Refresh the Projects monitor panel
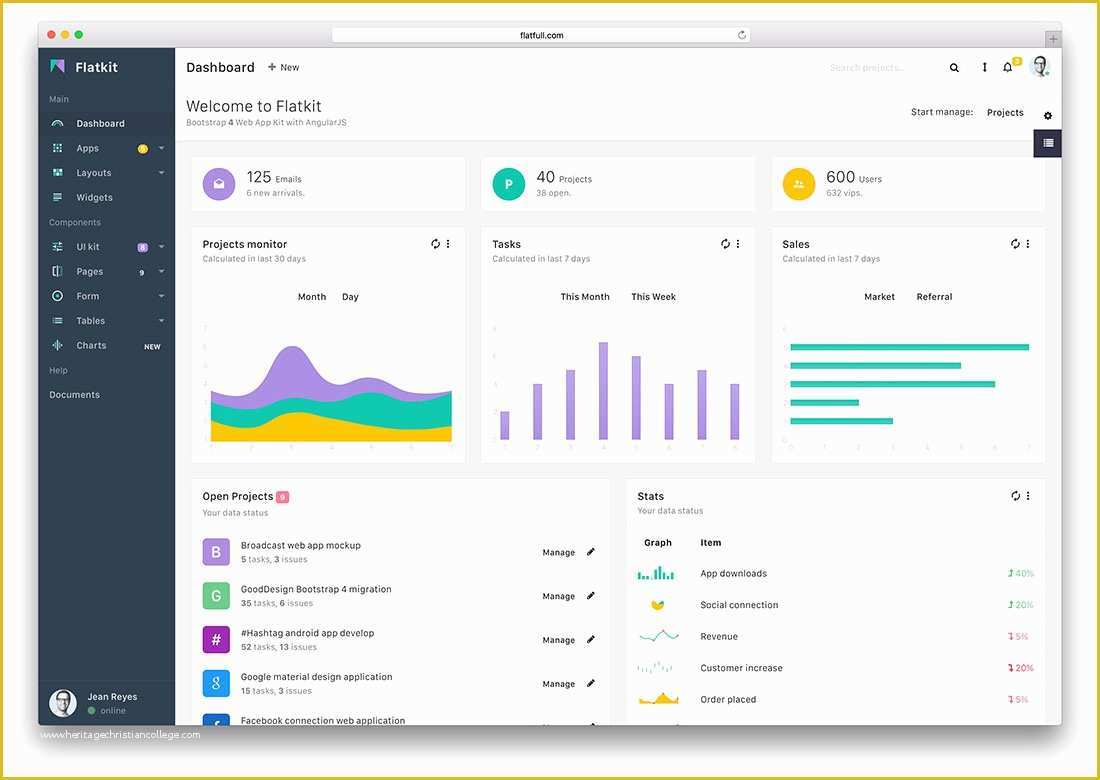This screenshot has height=780, width=1100. click(434, 243)
